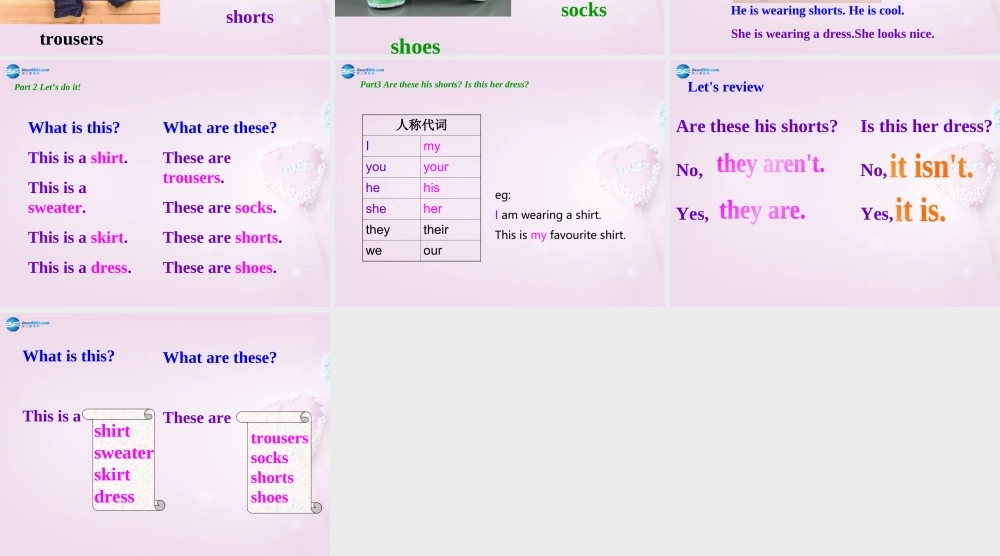1000x556 pixels.
Task: Click the pink answer "they are."
Action: [x=762, y=210]
